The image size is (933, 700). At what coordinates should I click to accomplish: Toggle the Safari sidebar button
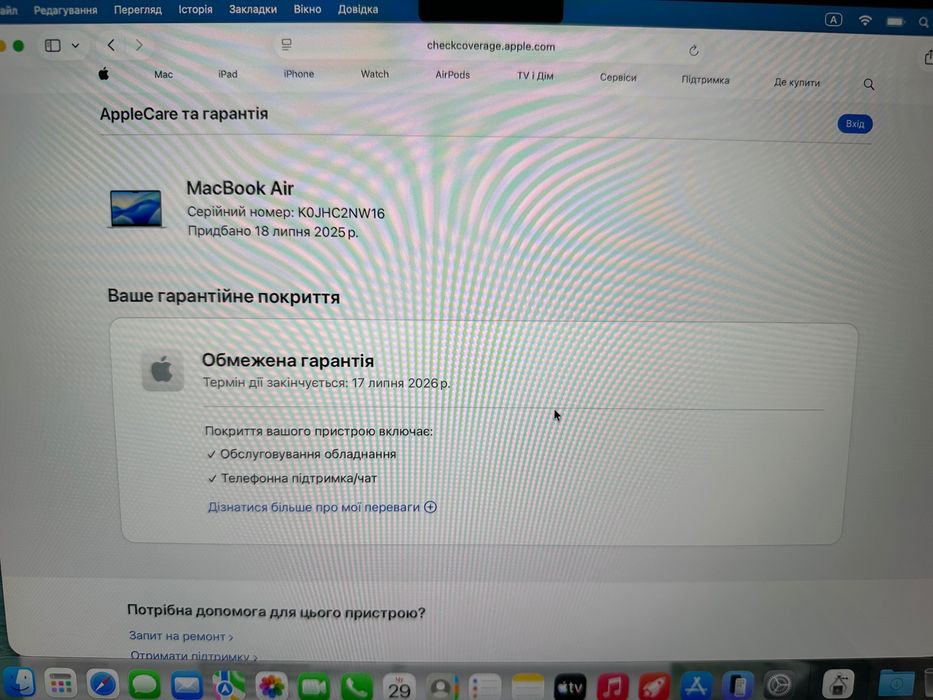pos(52,45)
